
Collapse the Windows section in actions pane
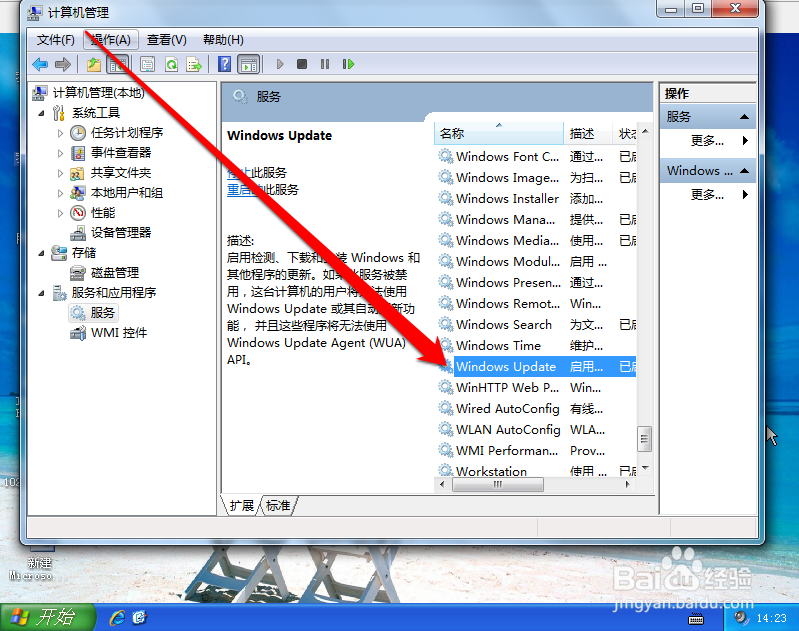tap(744, 171)
